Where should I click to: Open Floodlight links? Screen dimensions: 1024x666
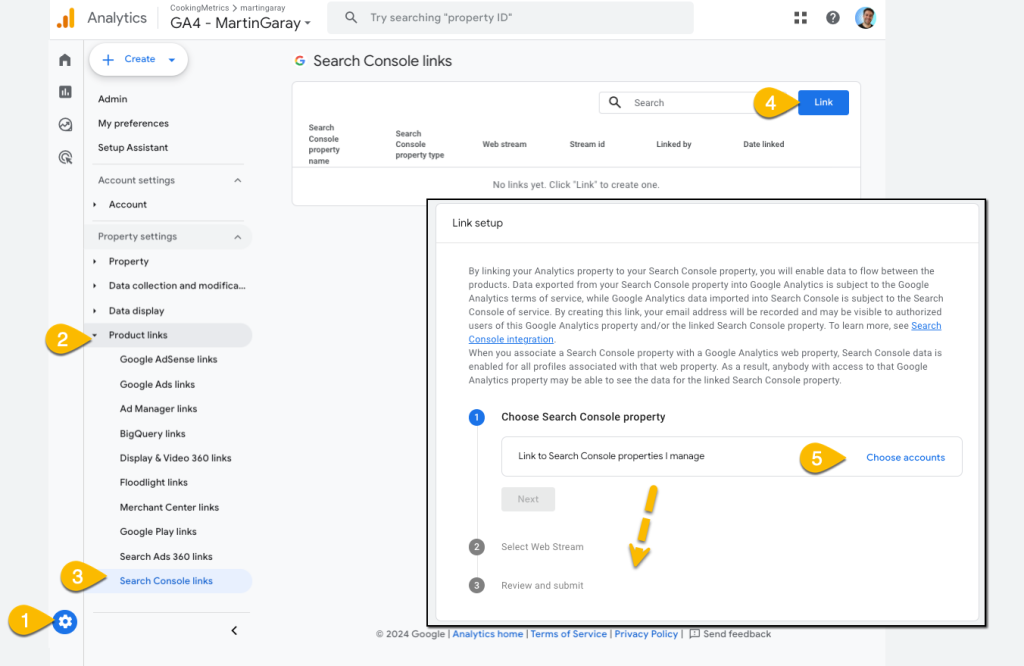pyautogui.click(x=153, y=483)
